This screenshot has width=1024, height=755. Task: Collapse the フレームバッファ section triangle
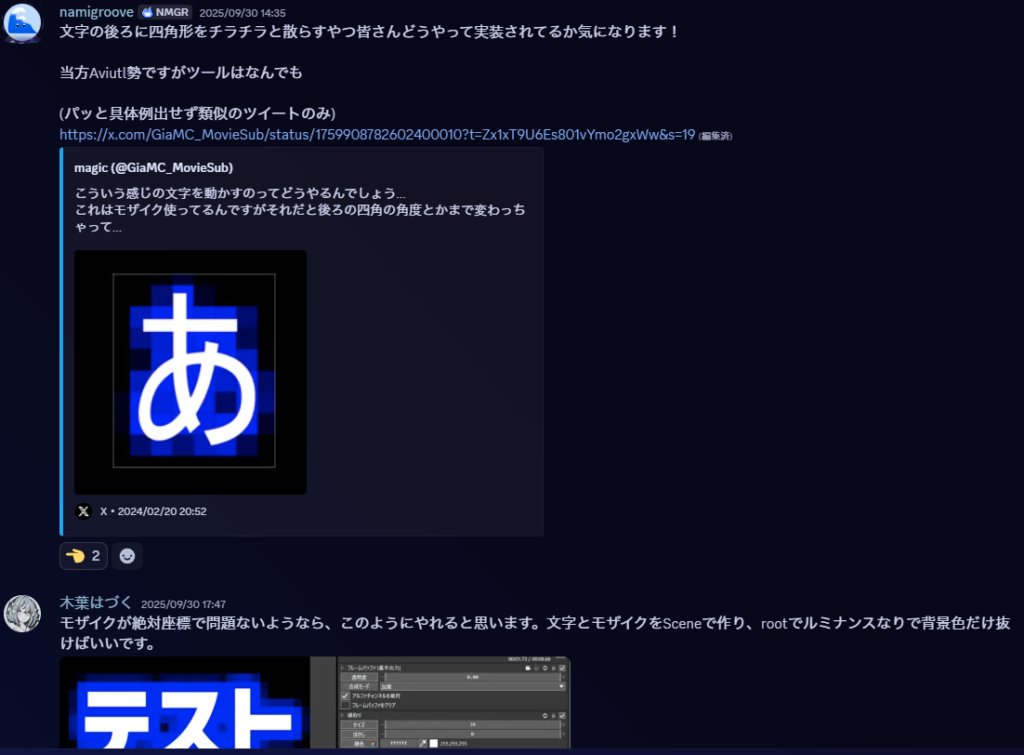pyautogui.click(x=343, y=667)
